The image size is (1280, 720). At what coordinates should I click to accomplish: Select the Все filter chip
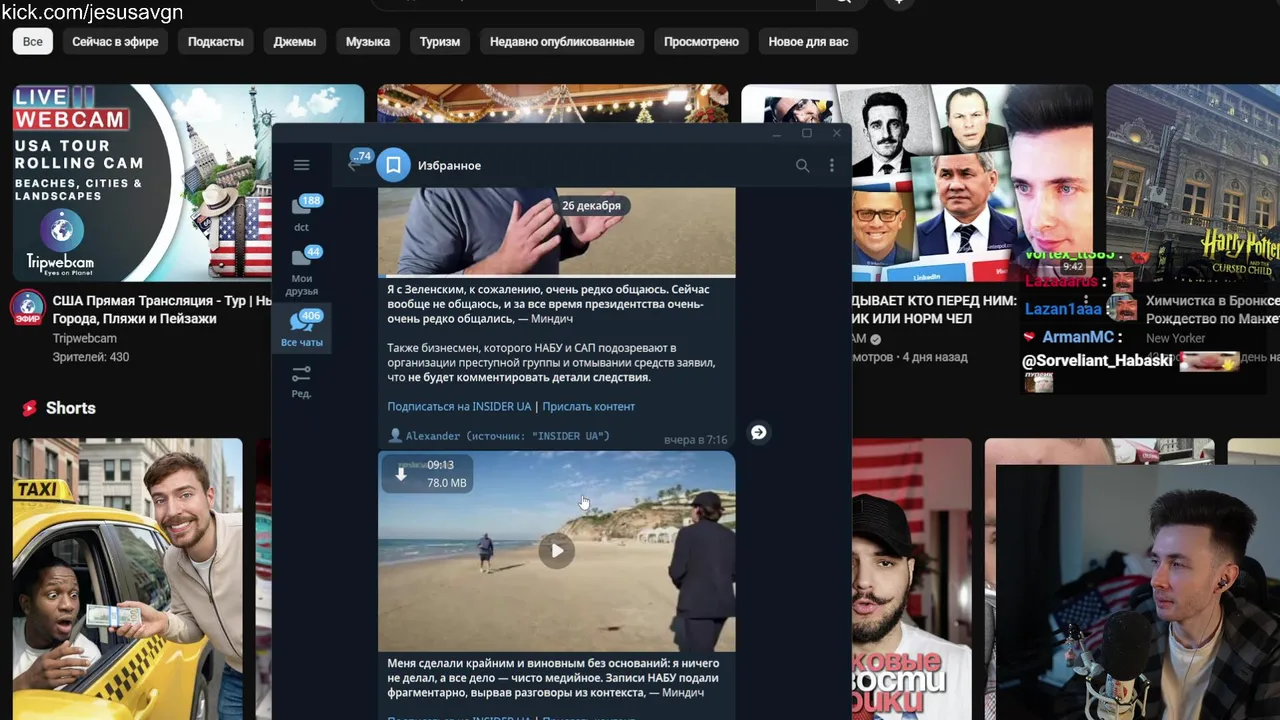pyautogui.click(x=33, y=42)
